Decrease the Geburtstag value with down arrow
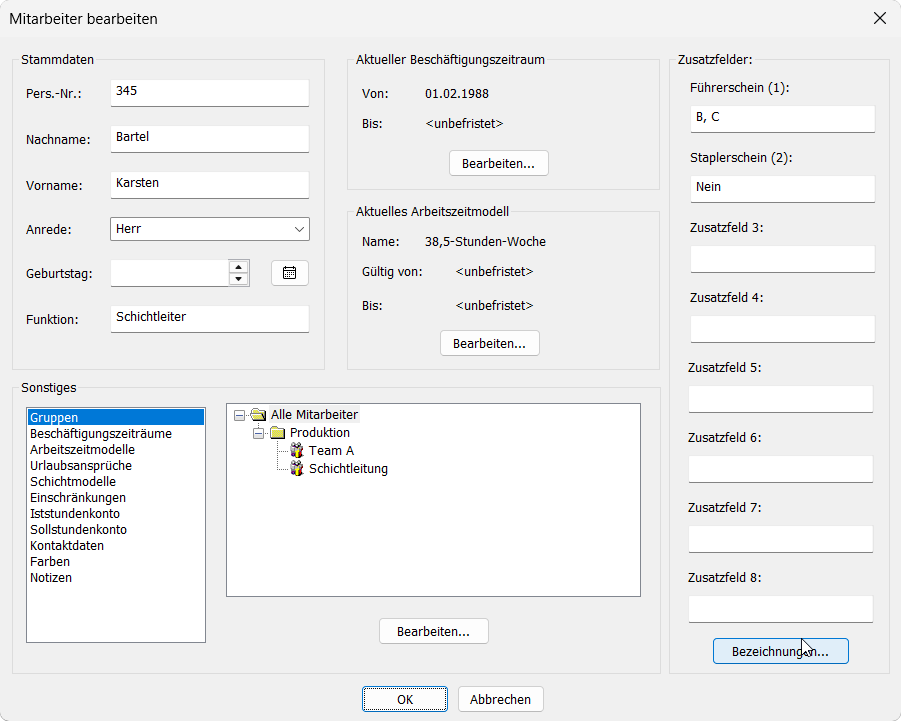The height and width of the screenshot is (721, 901). (238, 279)
